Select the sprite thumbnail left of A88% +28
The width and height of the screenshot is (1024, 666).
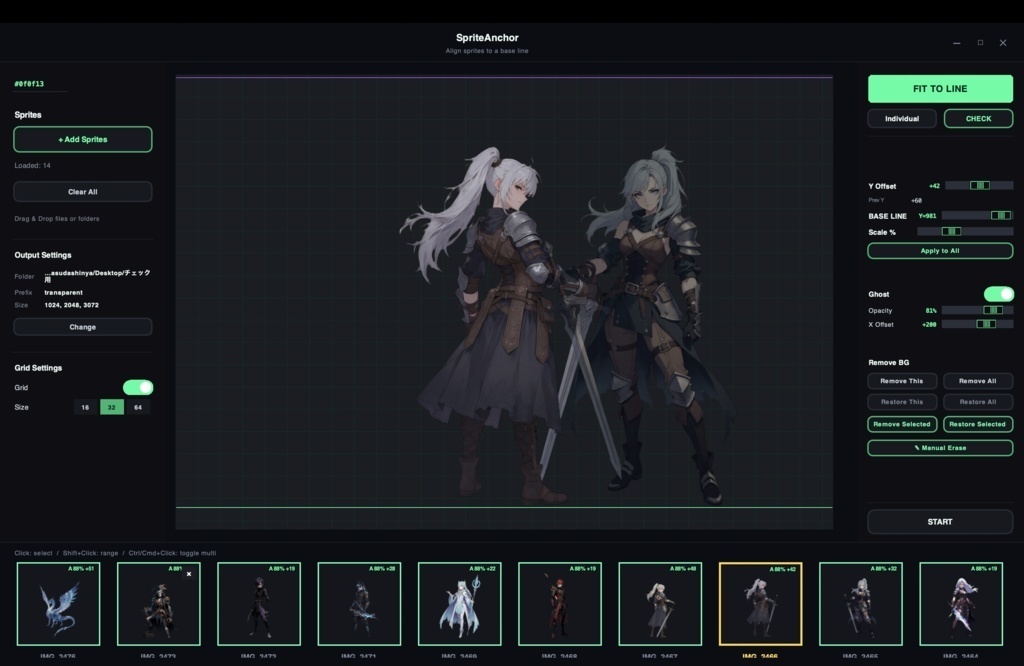259,604
